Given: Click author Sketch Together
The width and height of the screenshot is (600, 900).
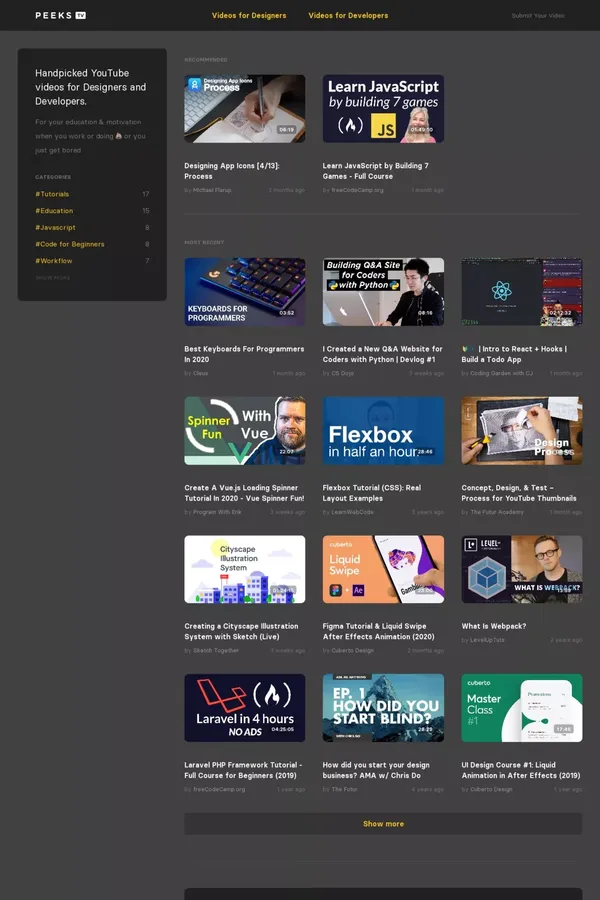Looking at the screenshot, I should coord(216,650).
